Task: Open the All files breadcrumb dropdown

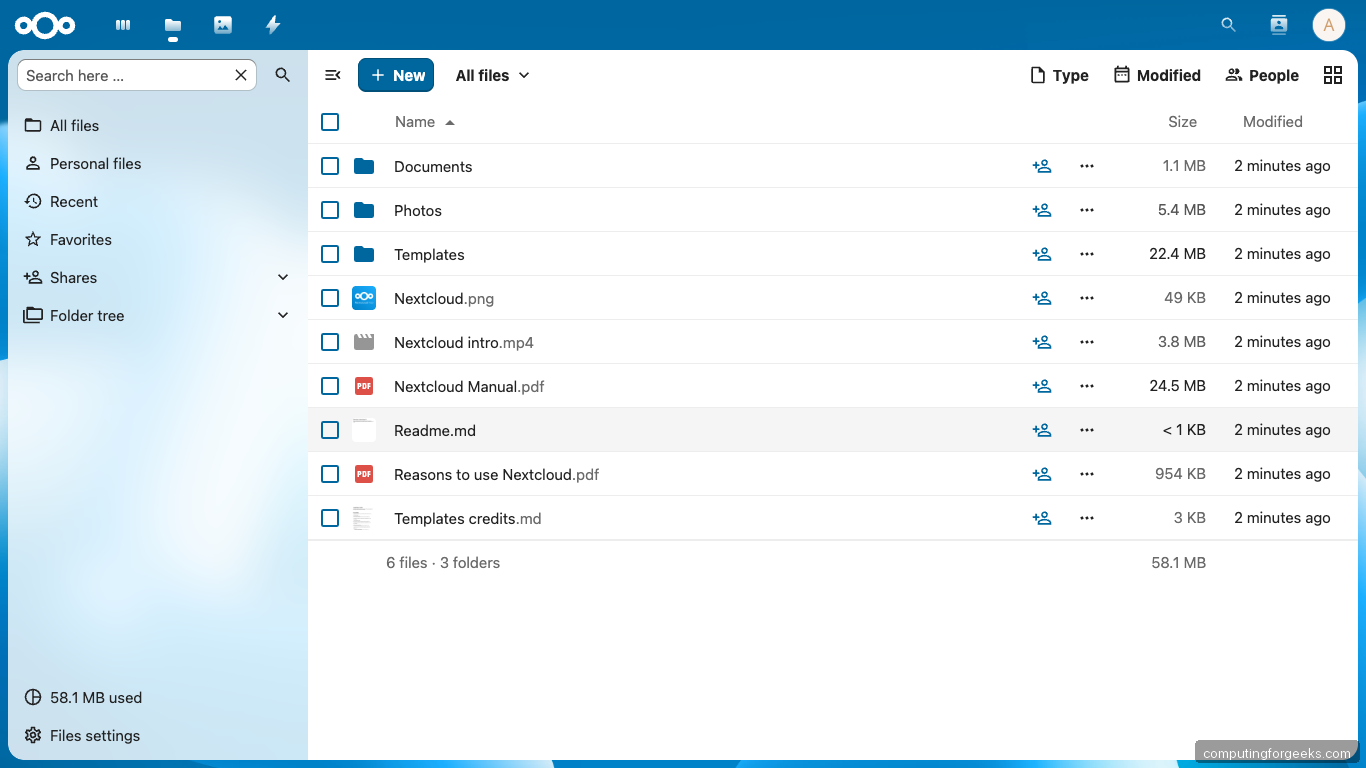Action: [x=492, y=75]
